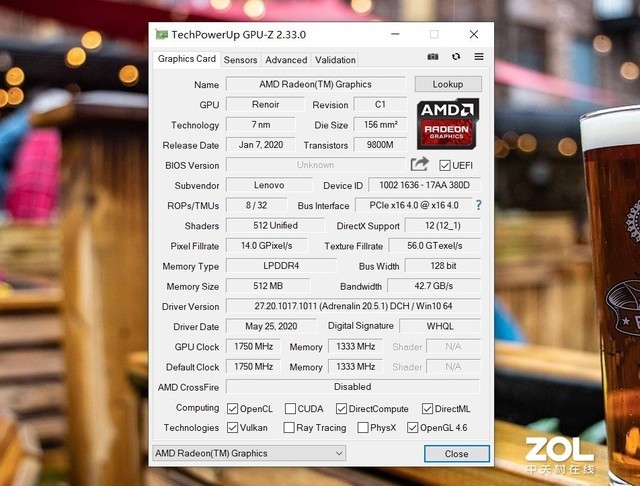640x486 pixels.
Task: Click the Lookup button
Action: (x=448, y=84)
